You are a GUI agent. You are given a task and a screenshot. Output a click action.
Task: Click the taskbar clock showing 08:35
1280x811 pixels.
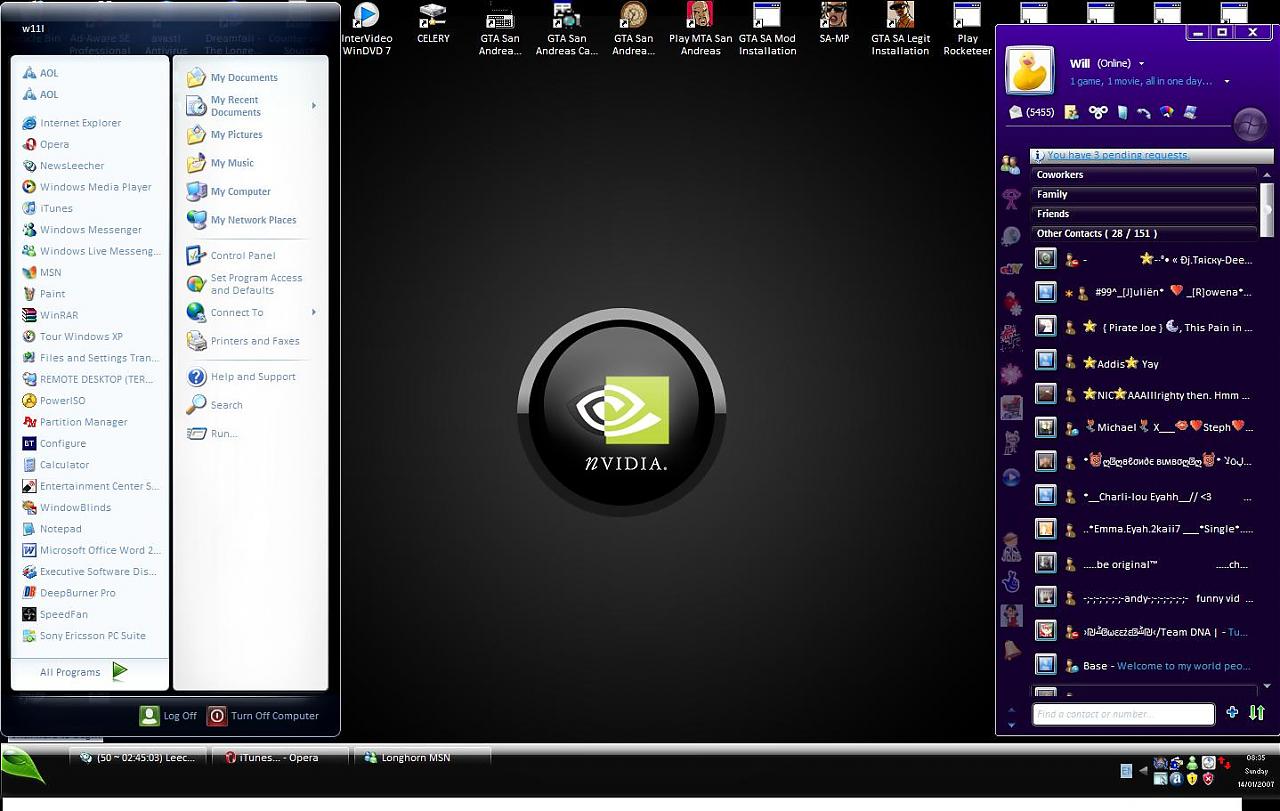[1257, 757]
